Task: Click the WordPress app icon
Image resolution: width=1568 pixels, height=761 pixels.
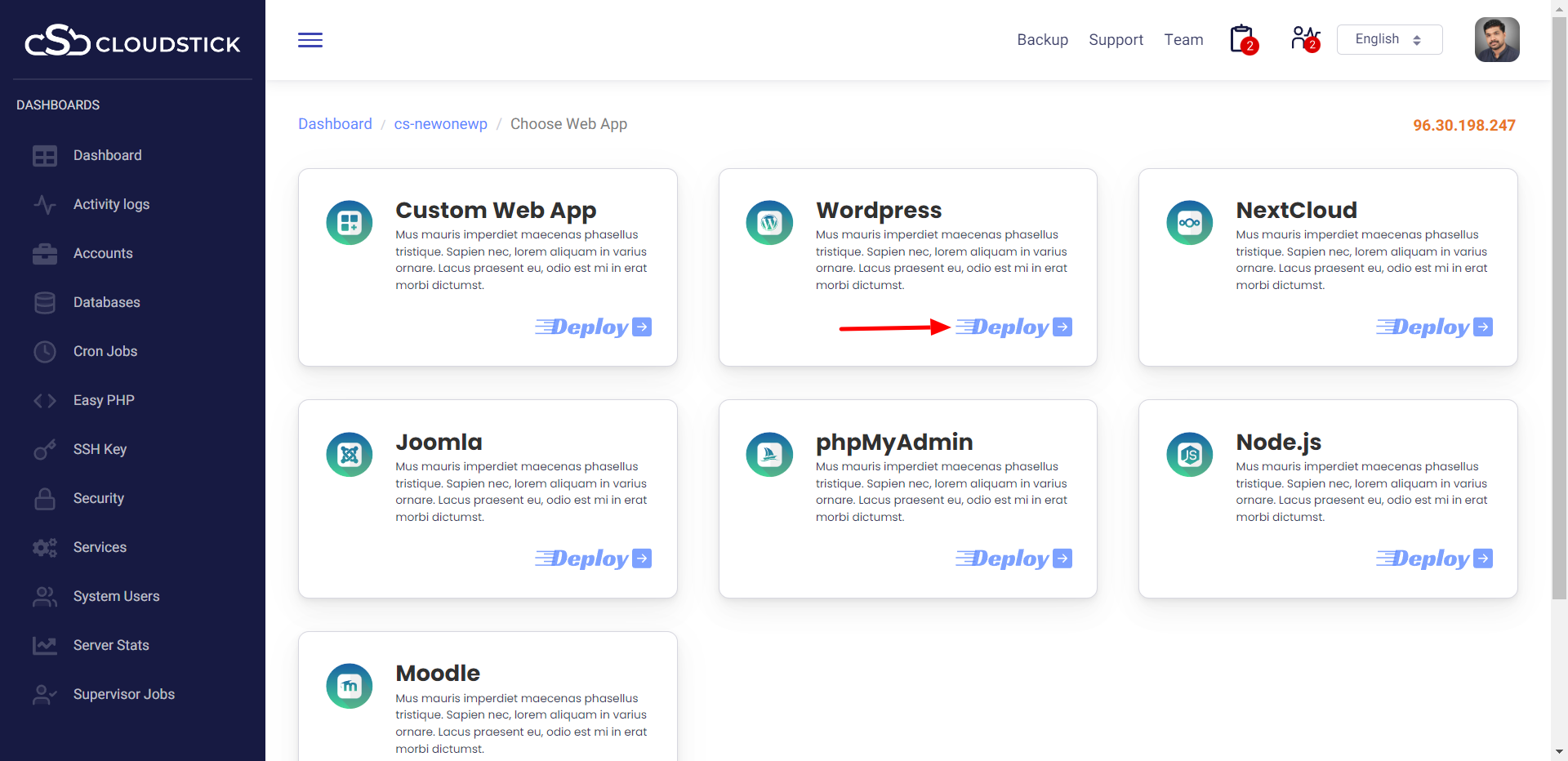Action: click(769, 223)
